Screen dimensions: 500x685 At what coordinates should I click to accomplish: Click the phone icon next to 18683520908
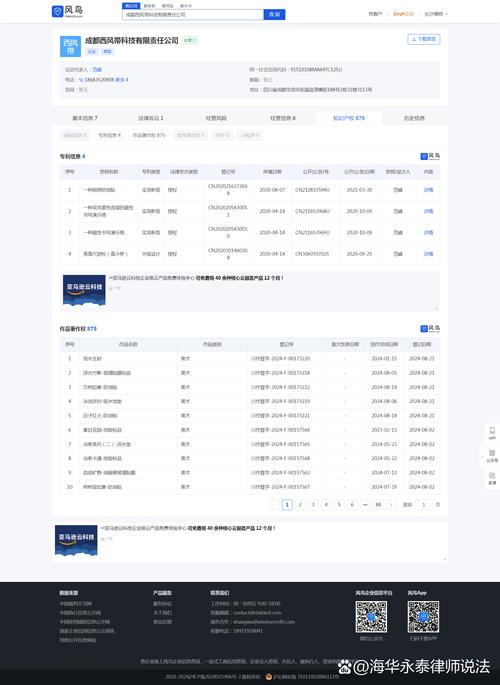point(81,80)
